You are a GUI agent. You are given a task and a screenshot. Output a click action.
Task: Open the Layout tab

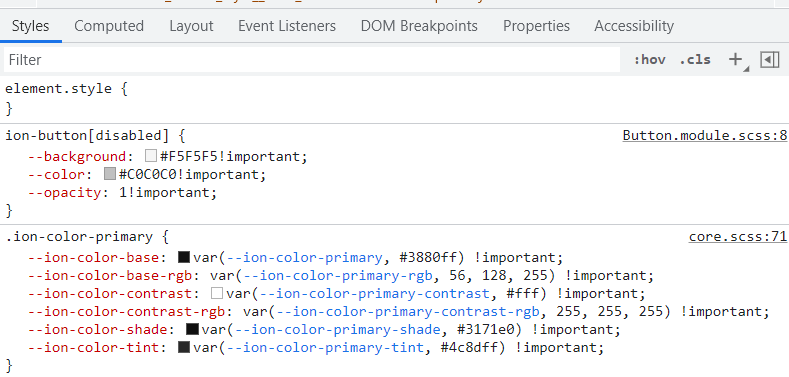(x=191, y=26)
